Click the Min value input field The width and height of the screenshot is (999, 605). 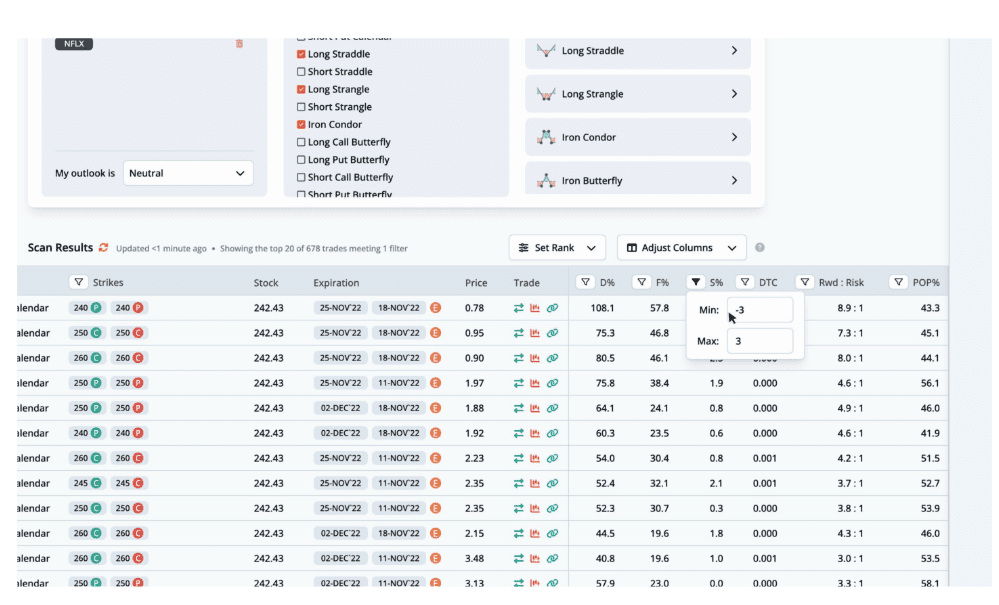[x=760, y=310]
